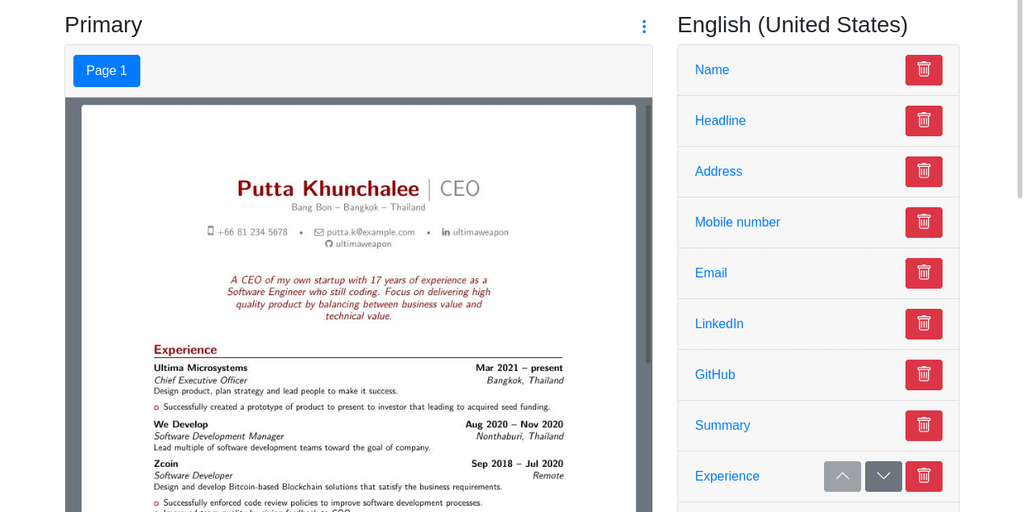The height and width of the screenshot is (512, 1024).
Task: Click the CEO headline in the preview
Action: 460,189
